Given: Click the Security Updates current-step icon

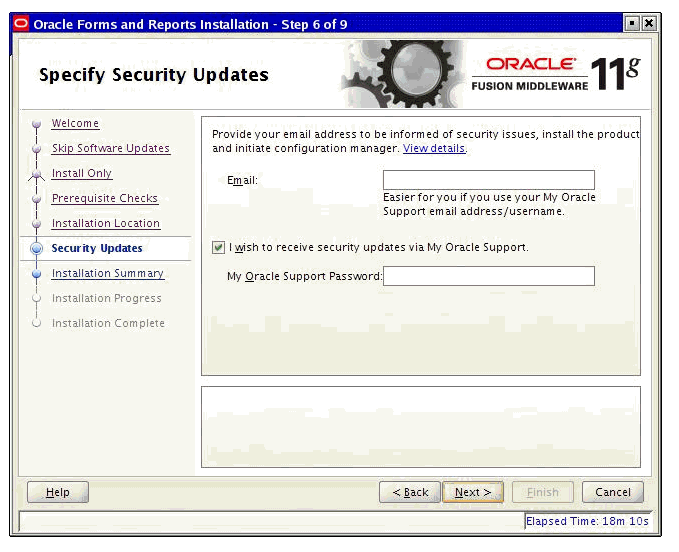Looking at the screenshot, I should point(37,249).
